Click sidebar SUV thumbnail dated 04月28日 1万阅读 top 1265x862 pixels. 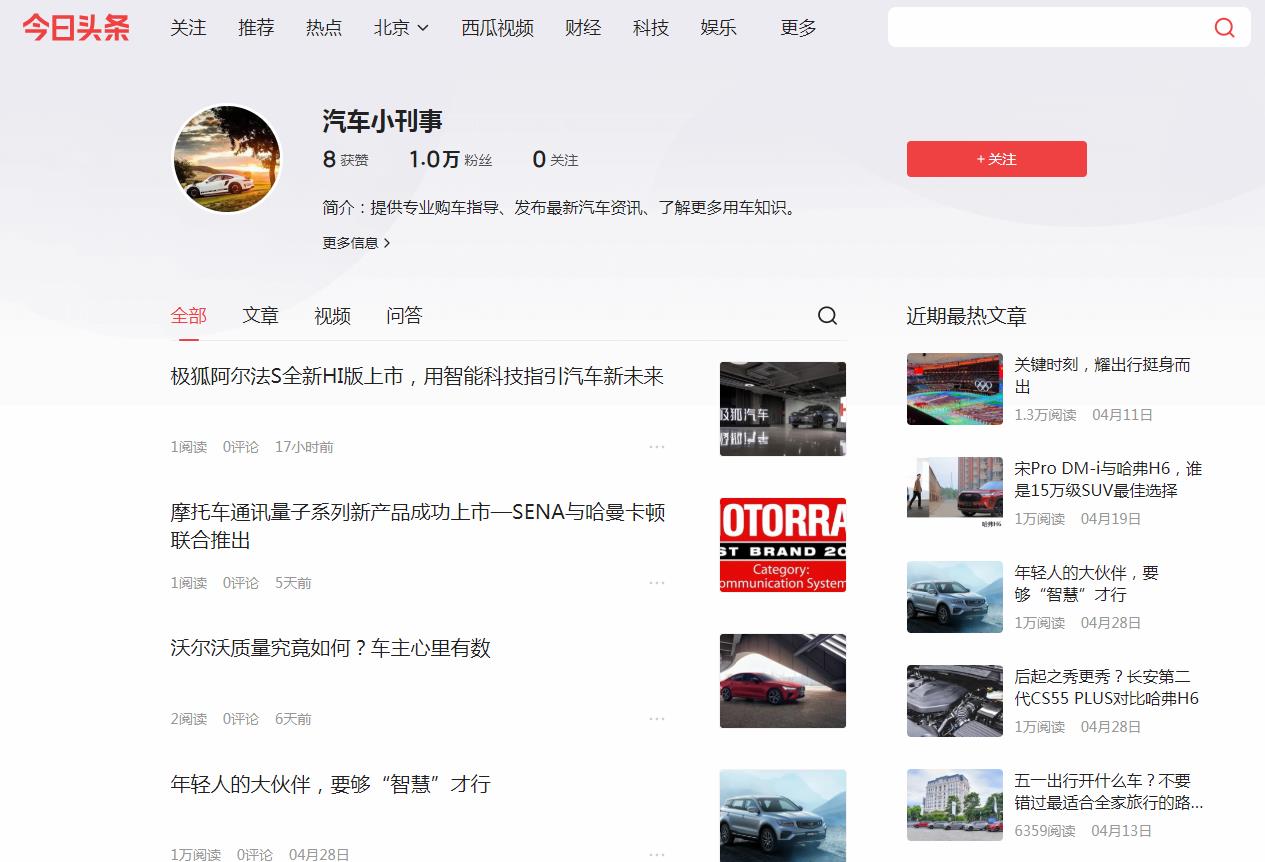[x=955, y=597]
